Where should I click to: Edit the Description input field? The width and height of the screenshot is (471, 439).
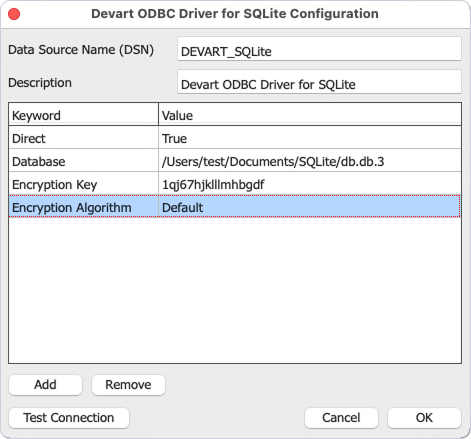[319, 82]
